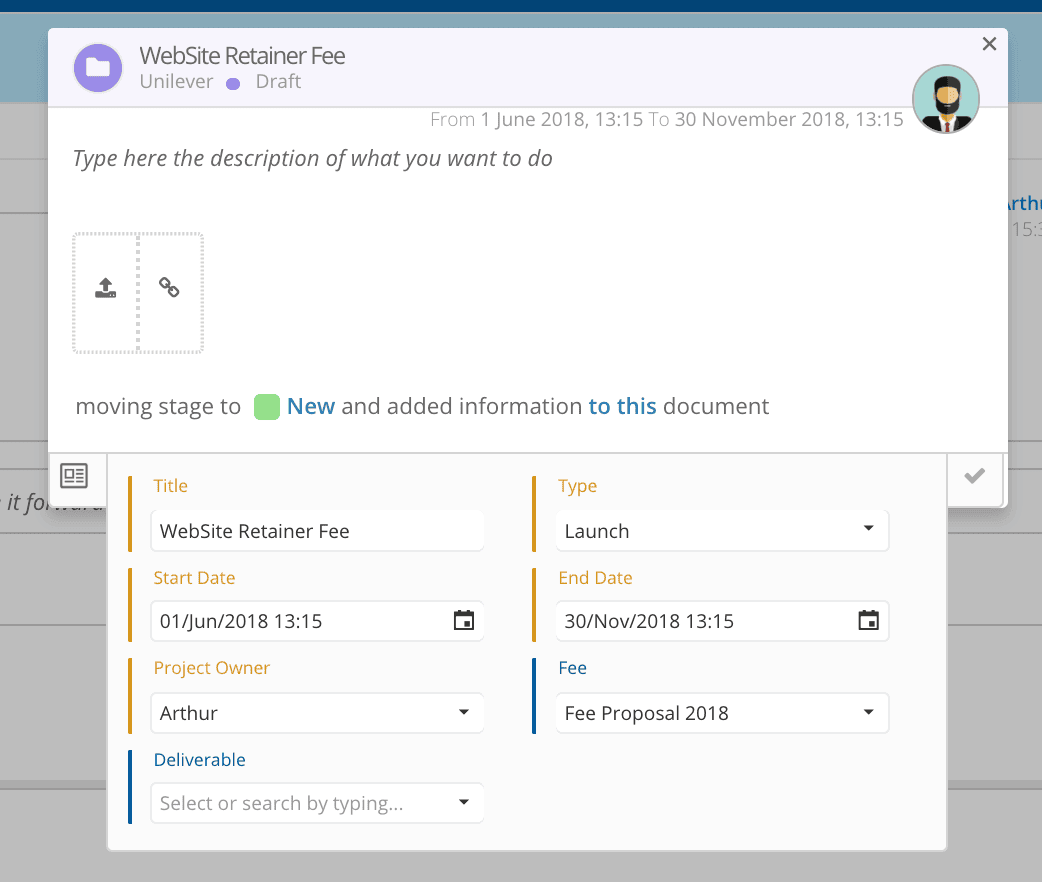Click the attach link chain icon
1042x882 pixels.
point(170,289)
